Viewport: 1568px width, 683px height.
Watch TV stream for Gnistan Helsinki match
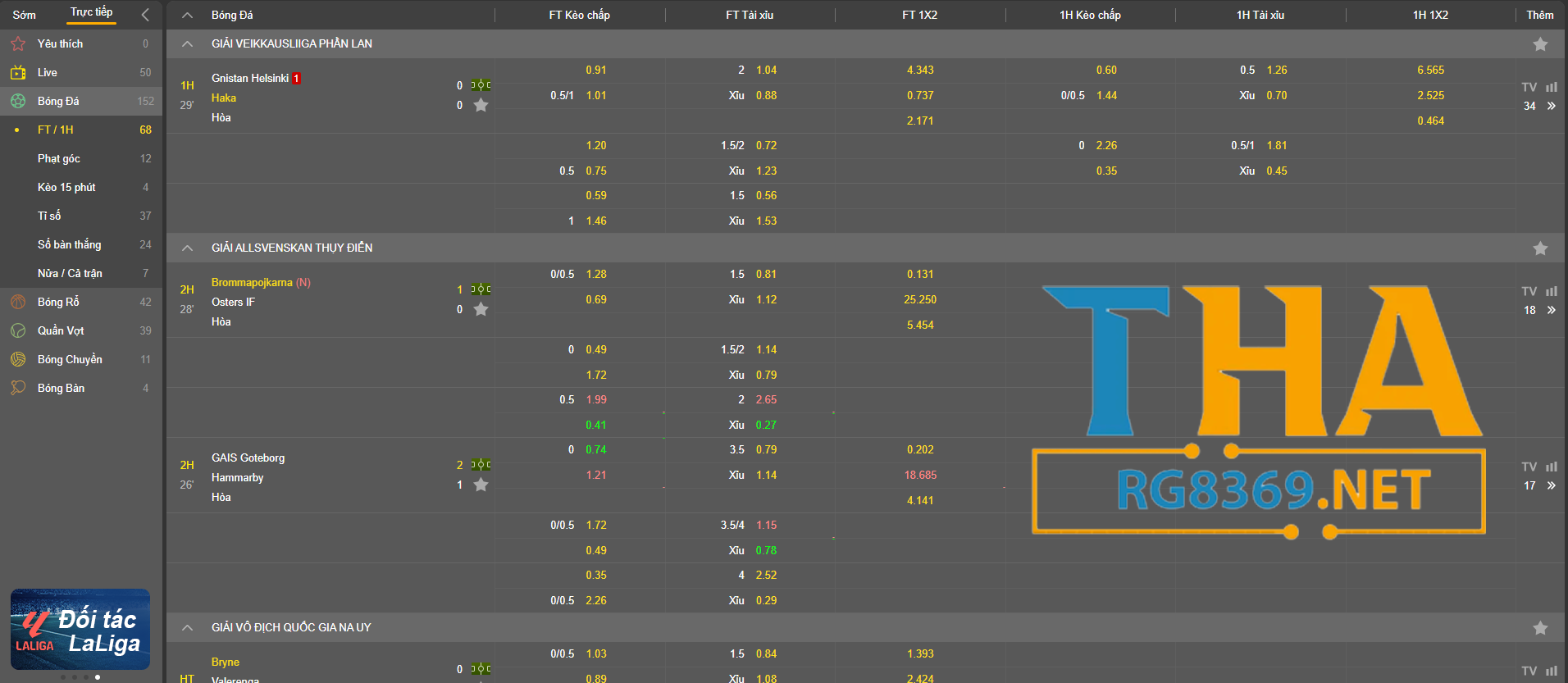1529,87
